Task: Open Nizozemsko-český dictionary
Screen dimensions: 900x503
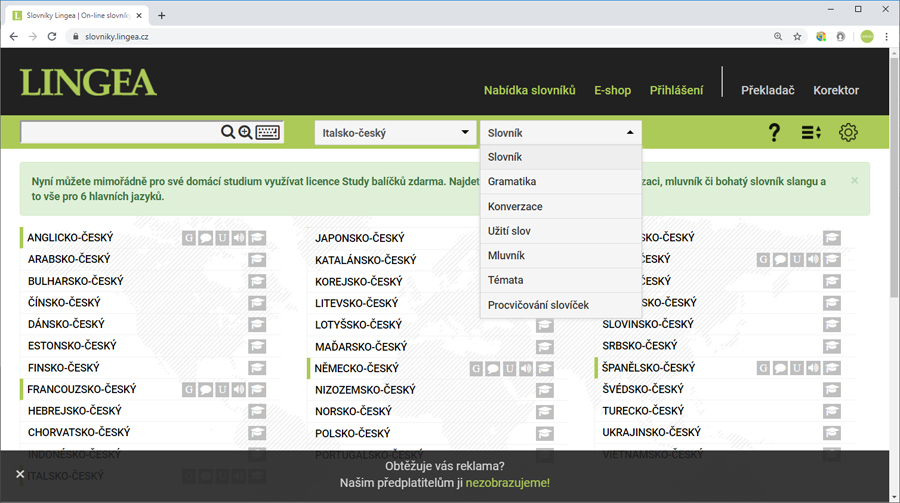Action: (x=365, y=390)
